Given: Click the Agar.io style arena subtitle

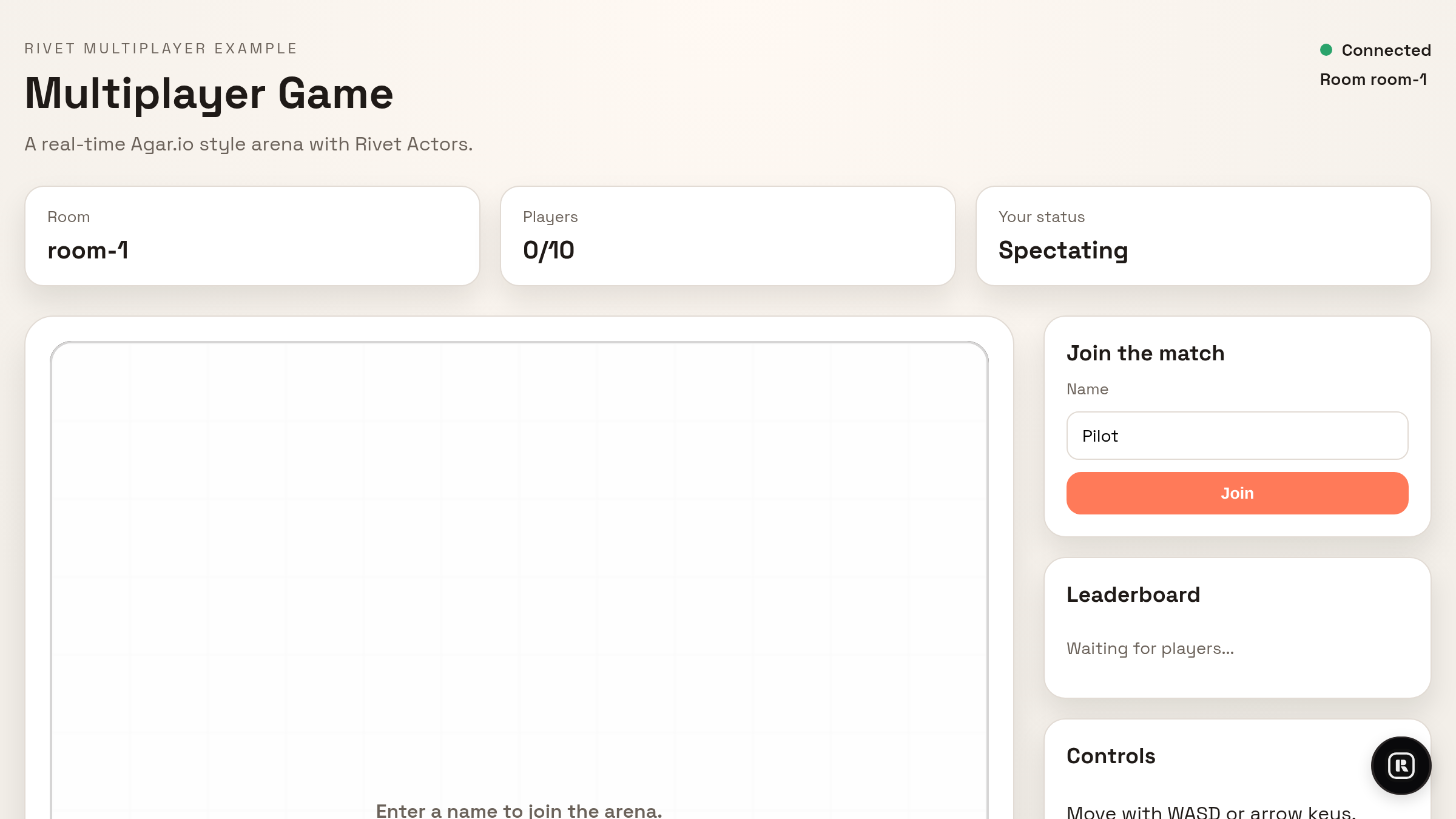Looking at the screenshot, I should coord(248,144).
